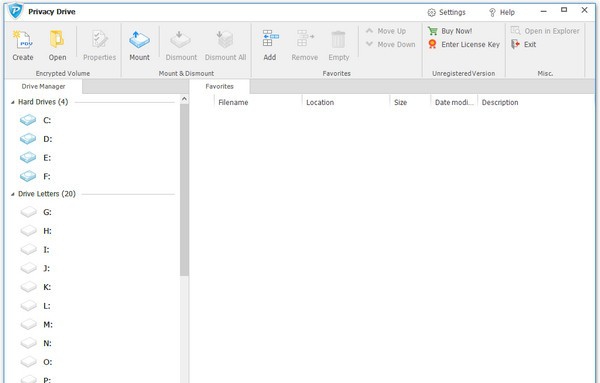Select drive letter G:

36,212
